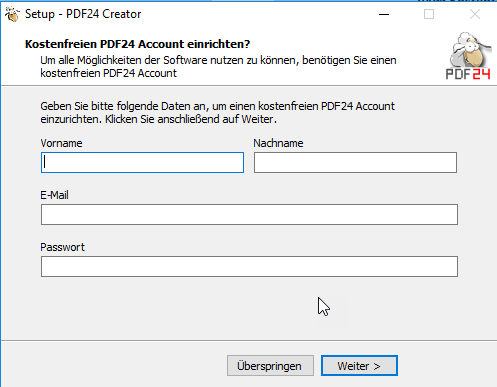The height and width of the screenshot is (387, 497).
Task: Click the 'Nachname' label
Action: [x=278, y=143]
